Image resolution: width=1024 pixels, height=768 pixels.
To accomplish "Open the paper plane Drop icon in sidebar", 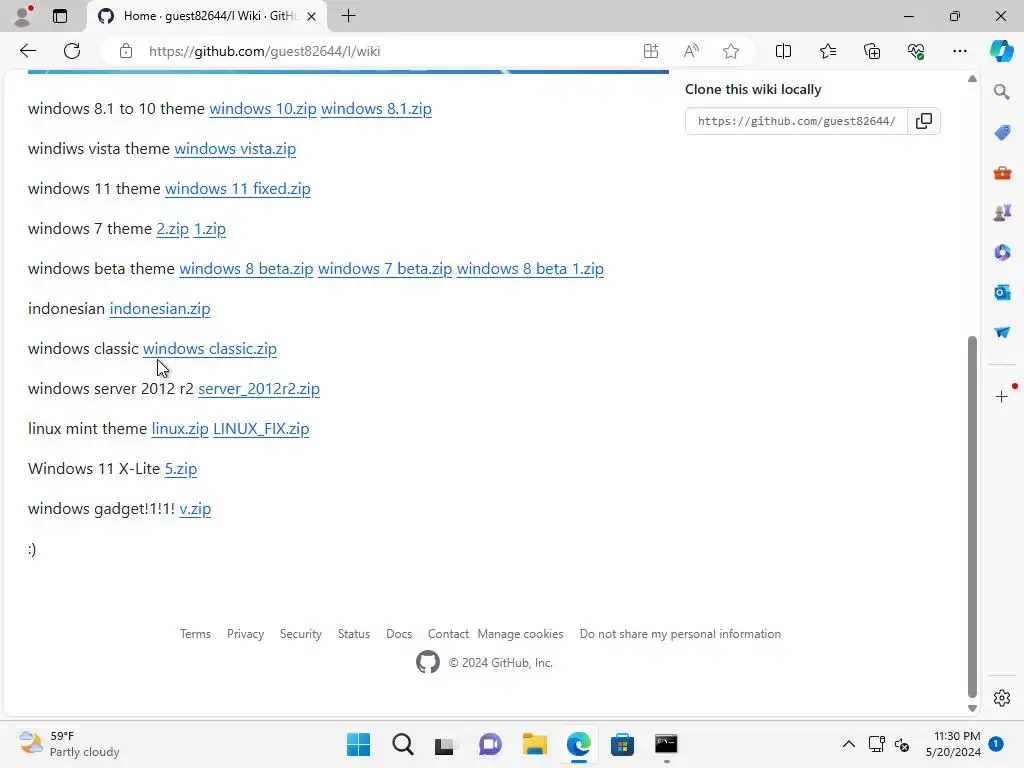I will [1002, 332].
